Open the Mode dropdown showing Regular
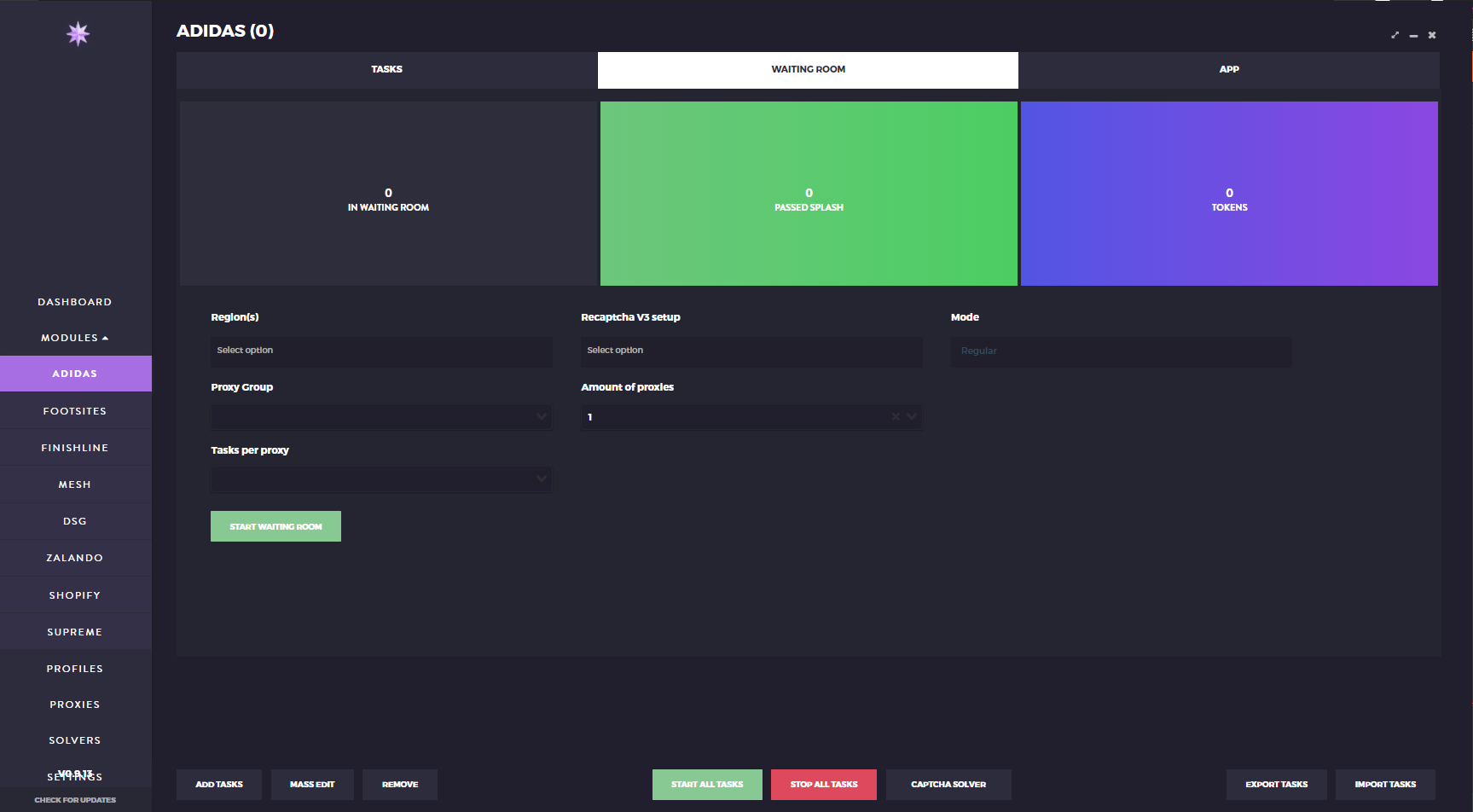 point(1121,351)
